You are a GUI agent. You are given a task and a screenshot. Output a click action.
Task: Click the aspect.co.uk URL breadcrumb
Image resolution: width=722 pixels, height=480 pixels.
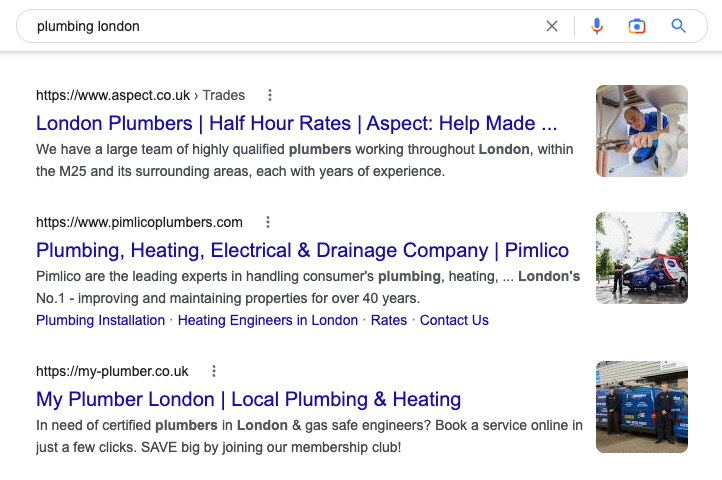(140, 95)
